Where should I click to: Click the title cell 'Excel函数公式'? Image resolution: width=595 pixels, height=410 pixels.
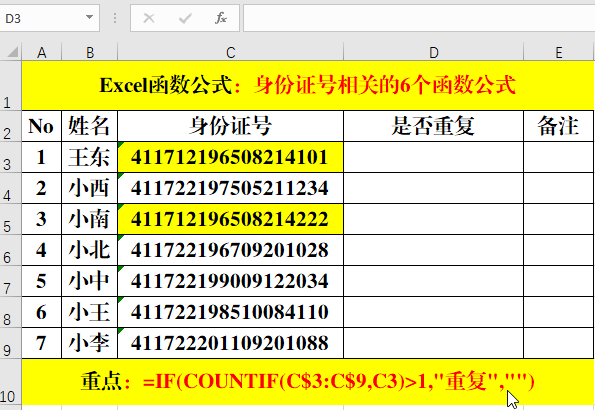pyautogui.click(x=308, y=85)
